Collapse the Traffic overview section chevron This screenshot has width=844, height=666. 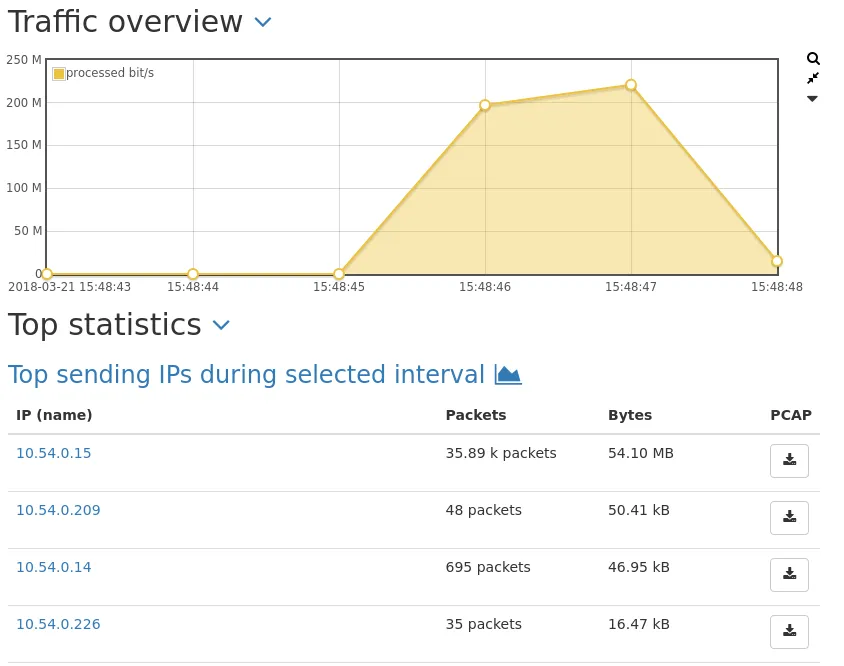[263, 22]
